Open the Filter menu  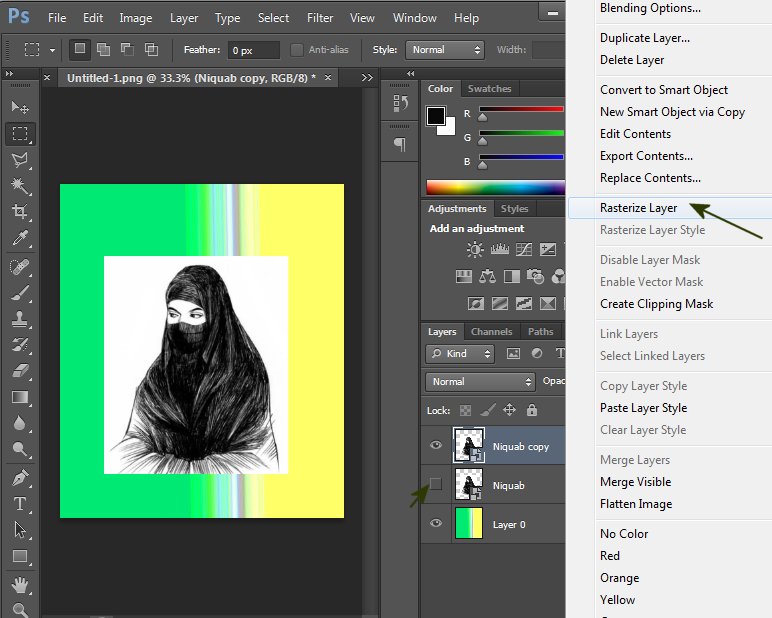click(x=320, y=18)
